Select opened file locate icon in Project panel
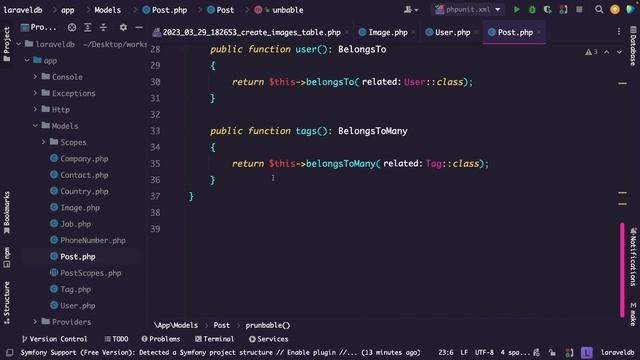The image size is (640, 360). pos(72,27)
